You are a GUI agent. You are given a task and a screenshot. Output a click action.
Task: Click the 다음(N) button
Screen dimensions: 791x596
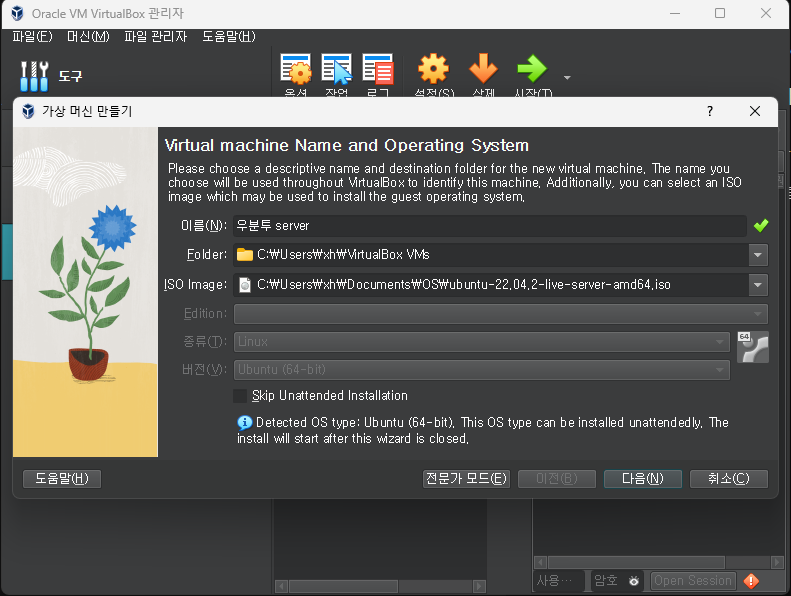click(x=643, y=478)
